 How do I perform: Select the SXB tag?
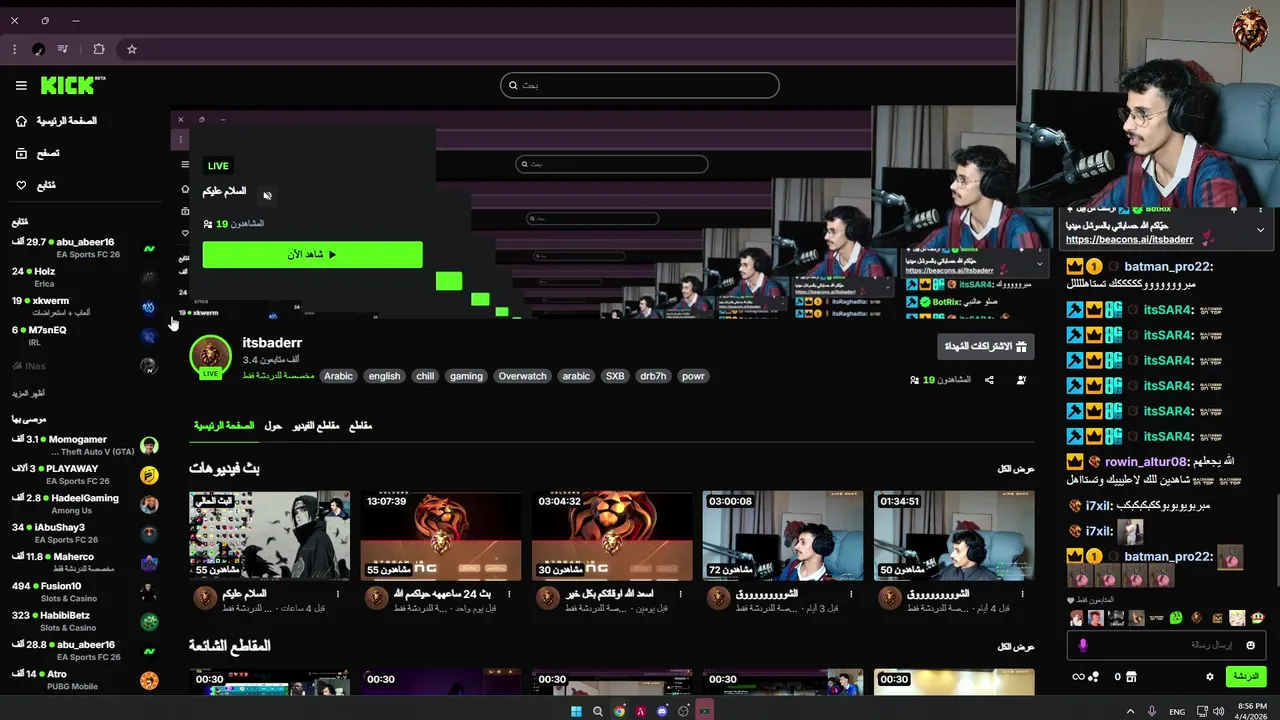coord(615,376)
